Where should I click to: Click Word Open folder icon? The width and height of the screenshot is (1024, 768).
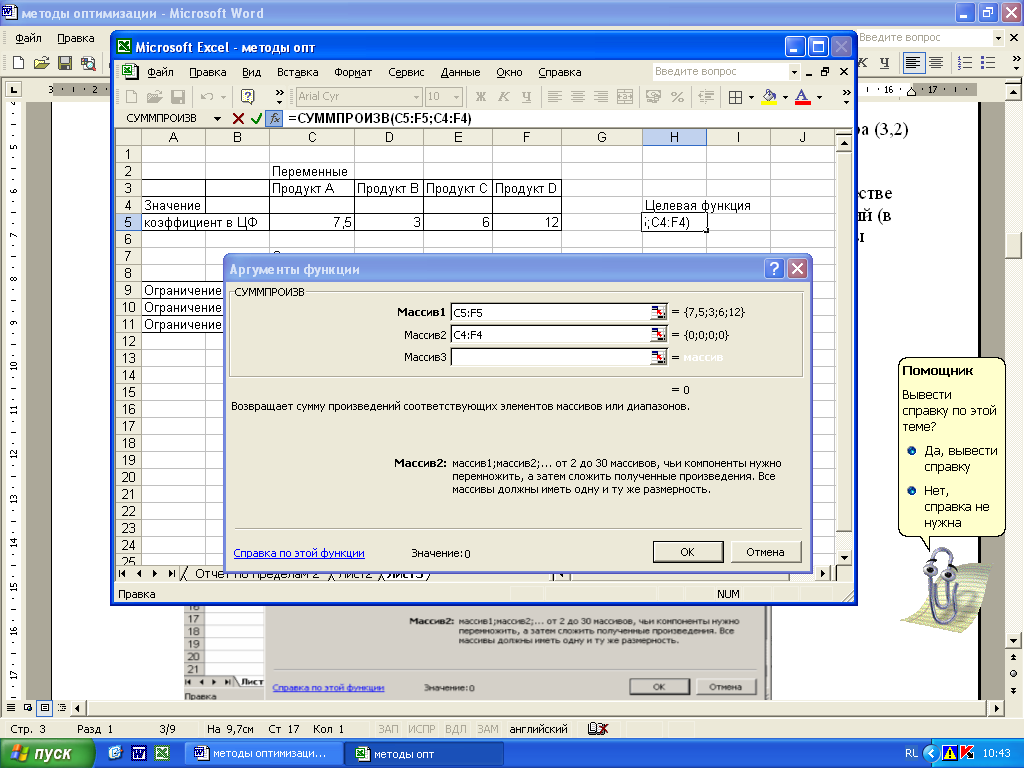[x=41, y=63]
